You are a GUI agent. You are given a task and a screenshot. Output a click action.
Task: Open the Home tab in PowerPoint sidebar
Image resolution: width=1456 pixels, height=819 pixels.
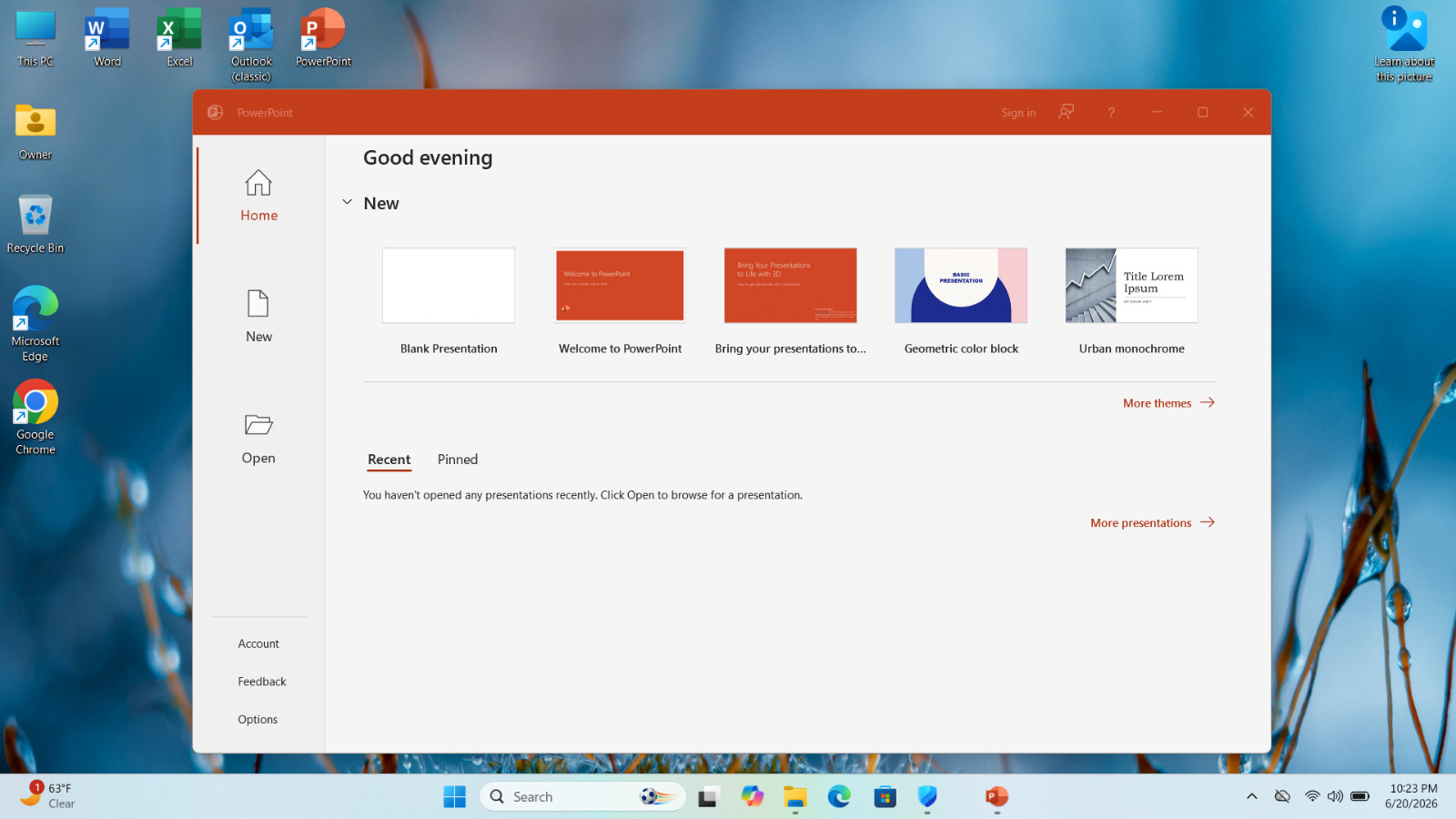point(258,196)
